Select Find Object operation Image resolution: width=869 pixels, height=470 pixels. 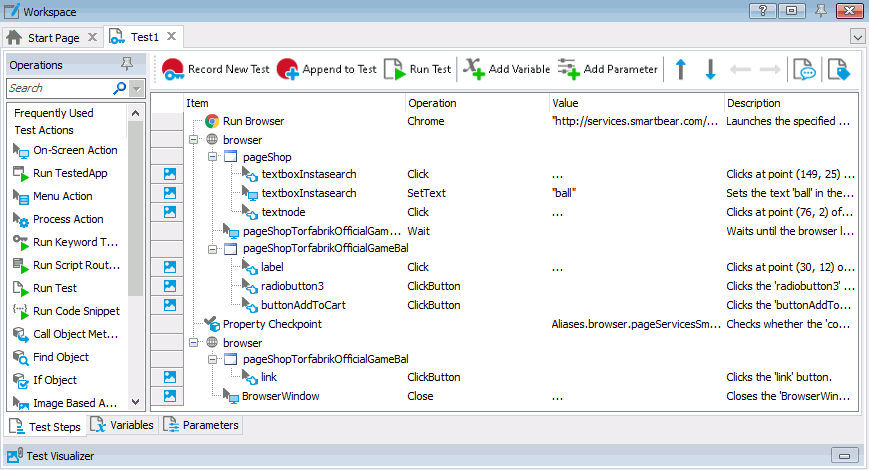click(x=51, y=357)
